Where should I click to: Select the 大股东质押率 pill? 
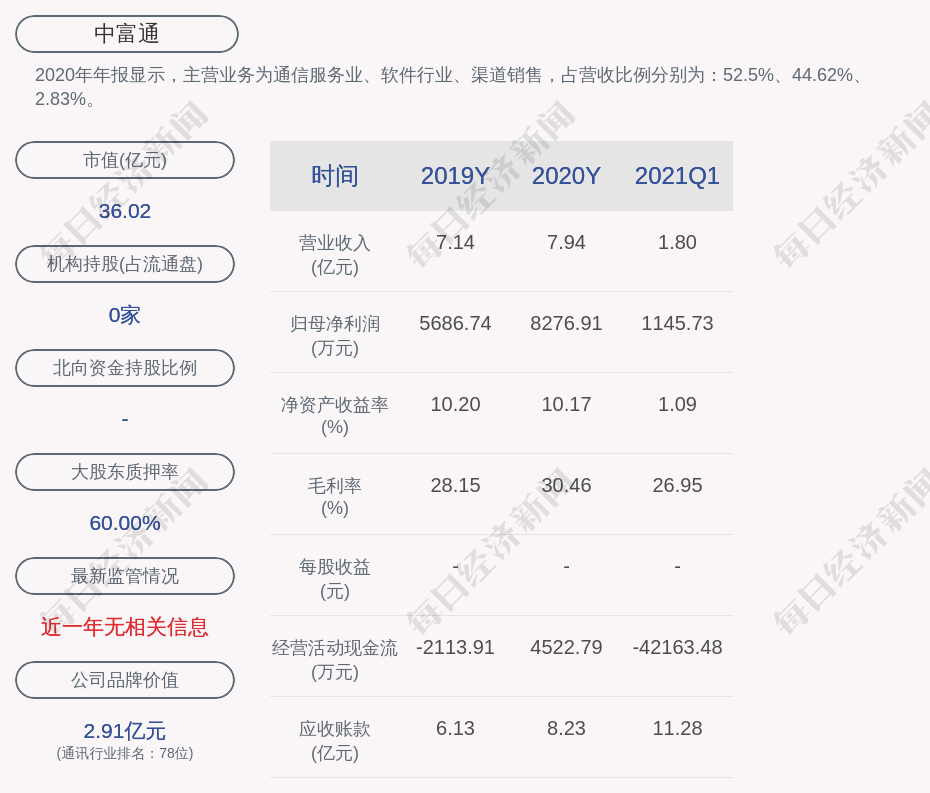[x=125, y=472]
